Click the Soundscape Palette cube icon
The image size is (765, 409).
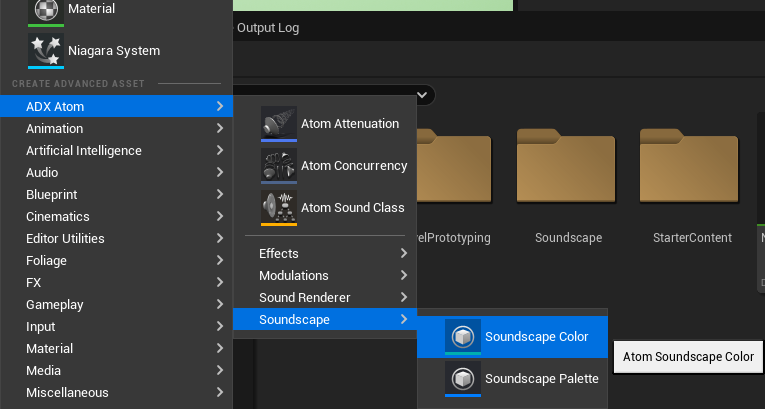click(x=463, y=379)
